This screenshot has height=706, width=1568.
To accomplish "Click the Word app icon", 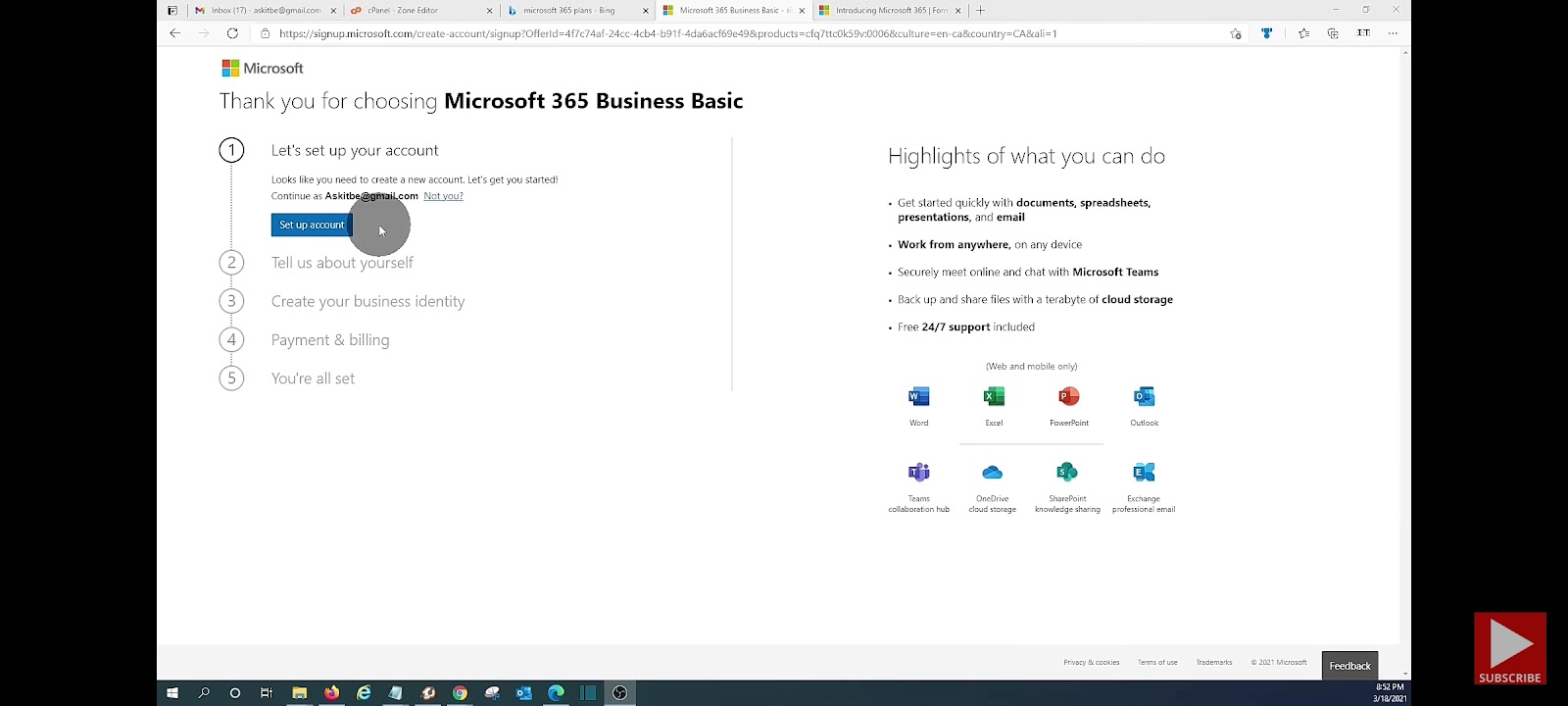I will (x=918, y=396).
